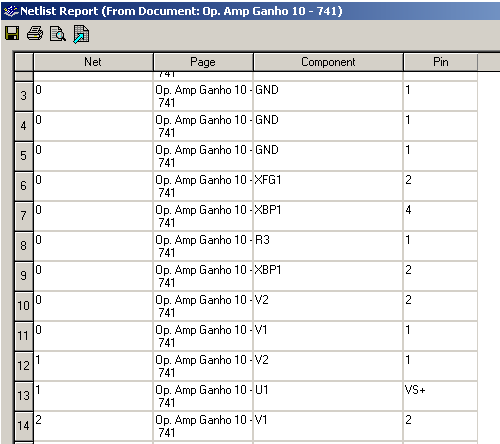Select row header number 7
This screenshot has height=444, width=500.
[x=24, y=216]
